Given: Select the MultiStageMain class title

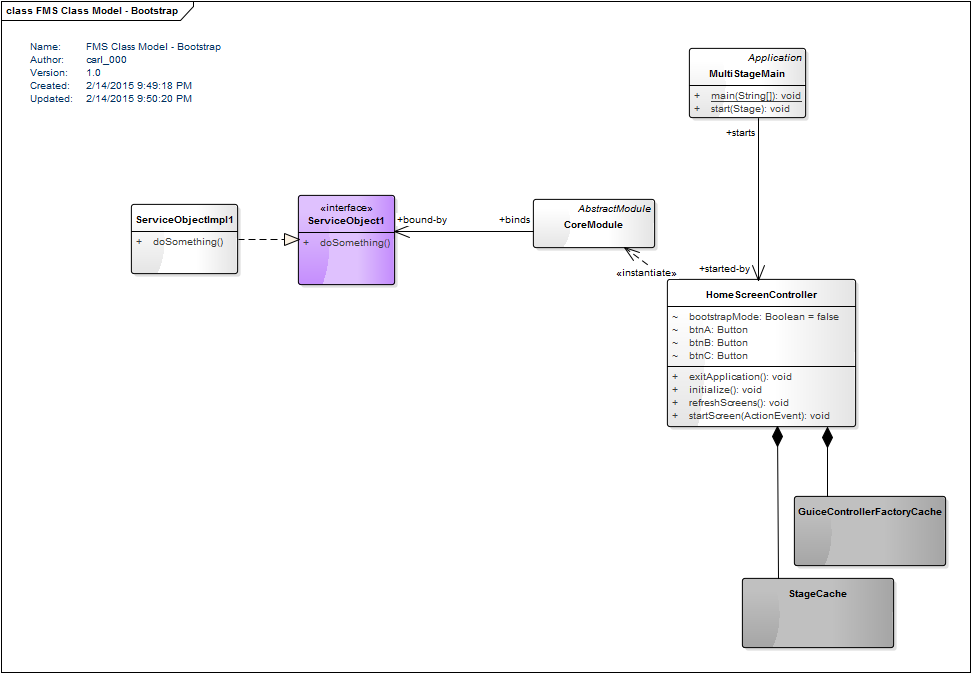Looking at the screenshot, I should coord(747,74).
